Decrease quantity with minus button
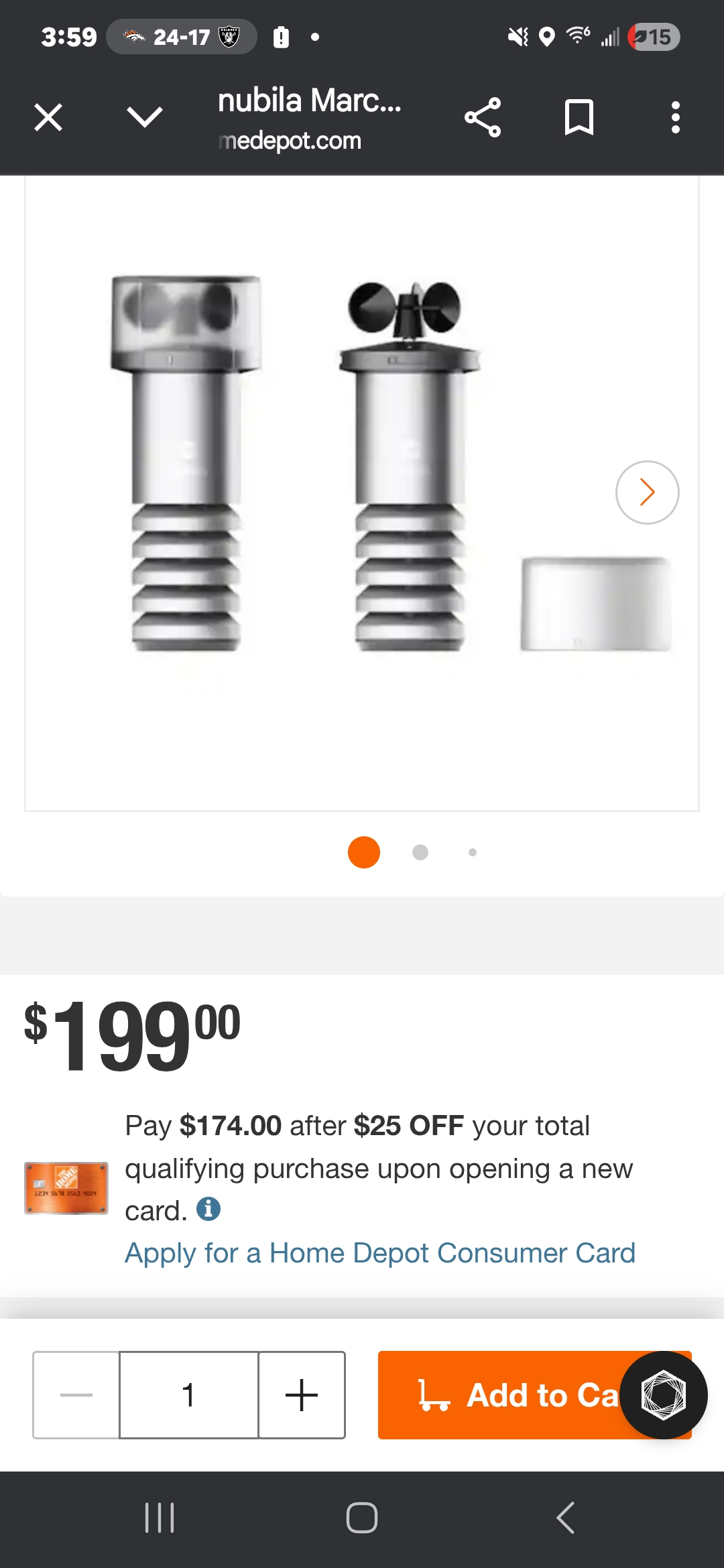This screenshot has width=724, height=1568. 76,1395
